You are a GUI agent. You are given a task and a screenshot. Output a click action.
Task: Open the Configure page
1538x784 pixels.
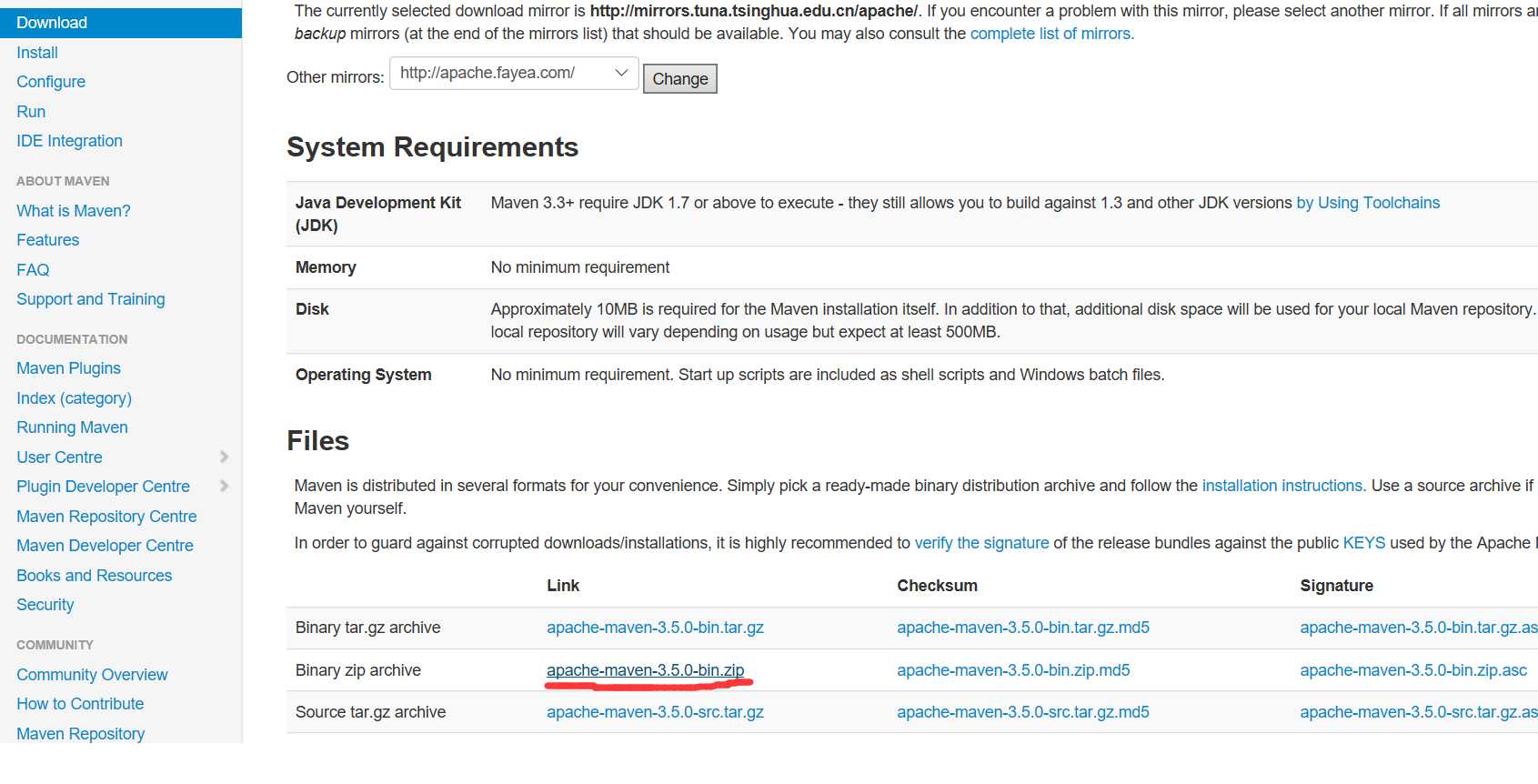point(51,82)
